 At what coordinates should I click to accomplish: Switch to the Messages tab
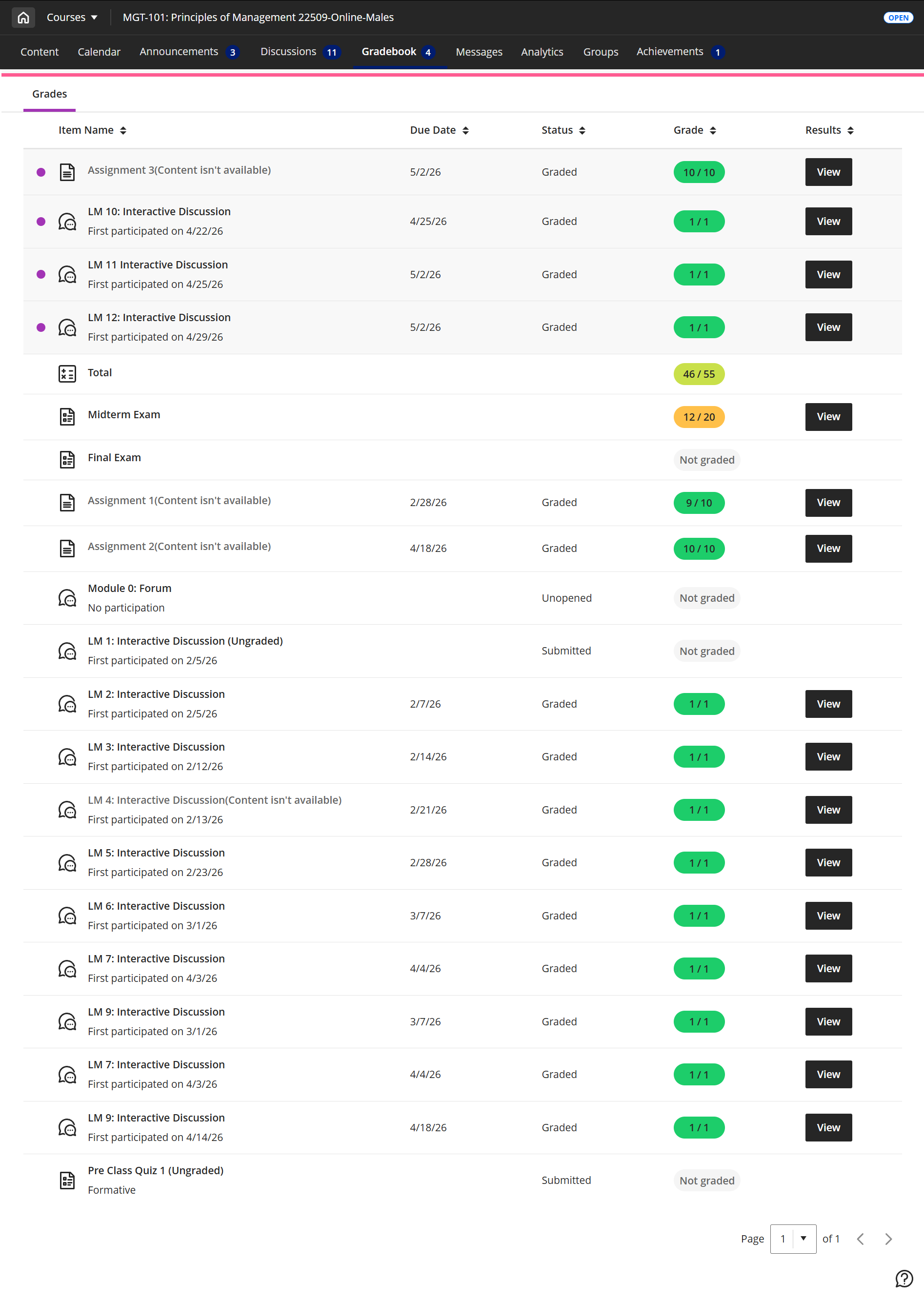click(x=479, y=52)
